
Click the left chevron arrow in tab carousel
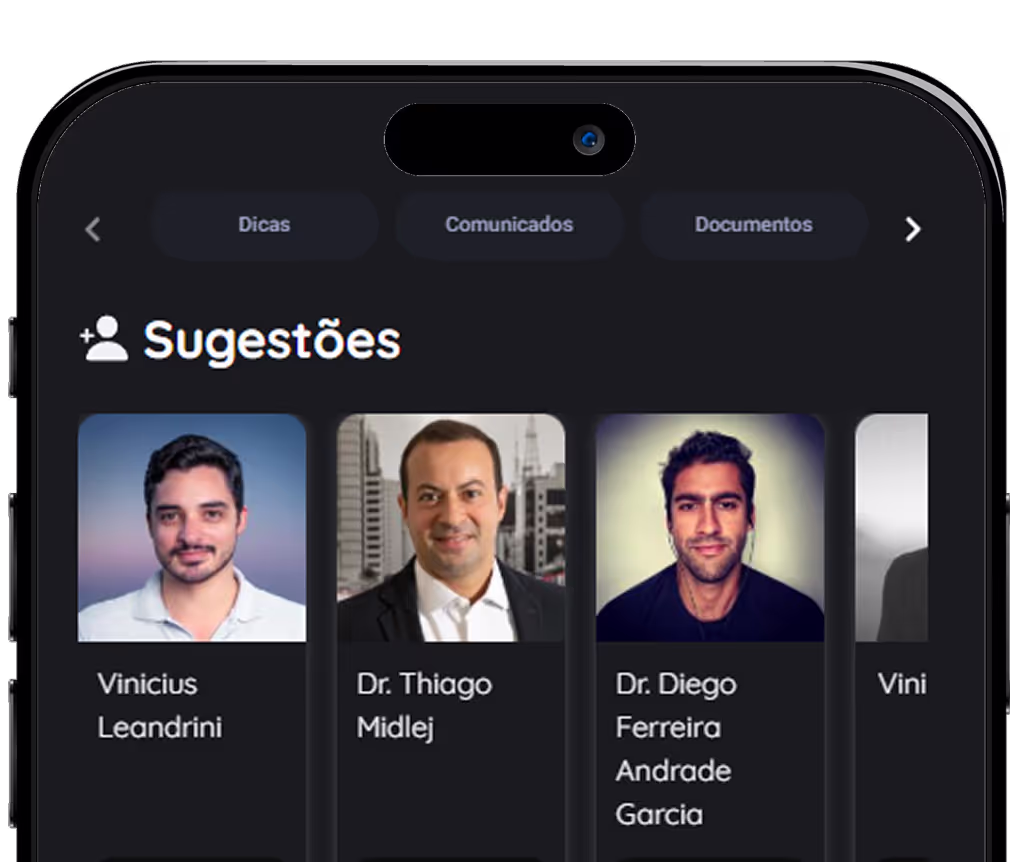pyautogui.click(x=93, y=229)
